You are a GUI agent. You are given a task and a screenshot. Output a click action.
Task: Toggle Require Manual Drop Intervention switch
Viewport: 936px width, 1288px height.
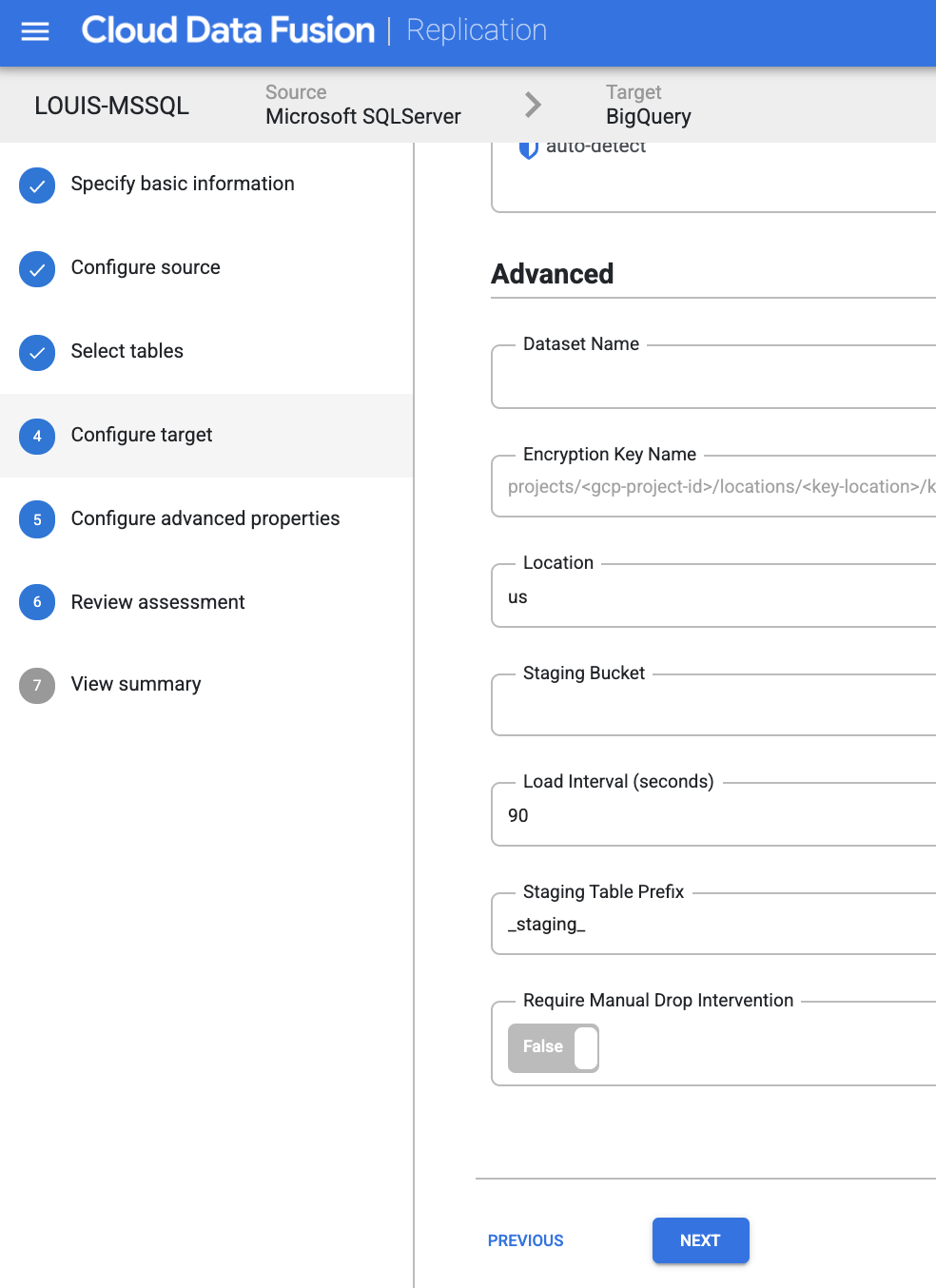[x=554, y=1048]
